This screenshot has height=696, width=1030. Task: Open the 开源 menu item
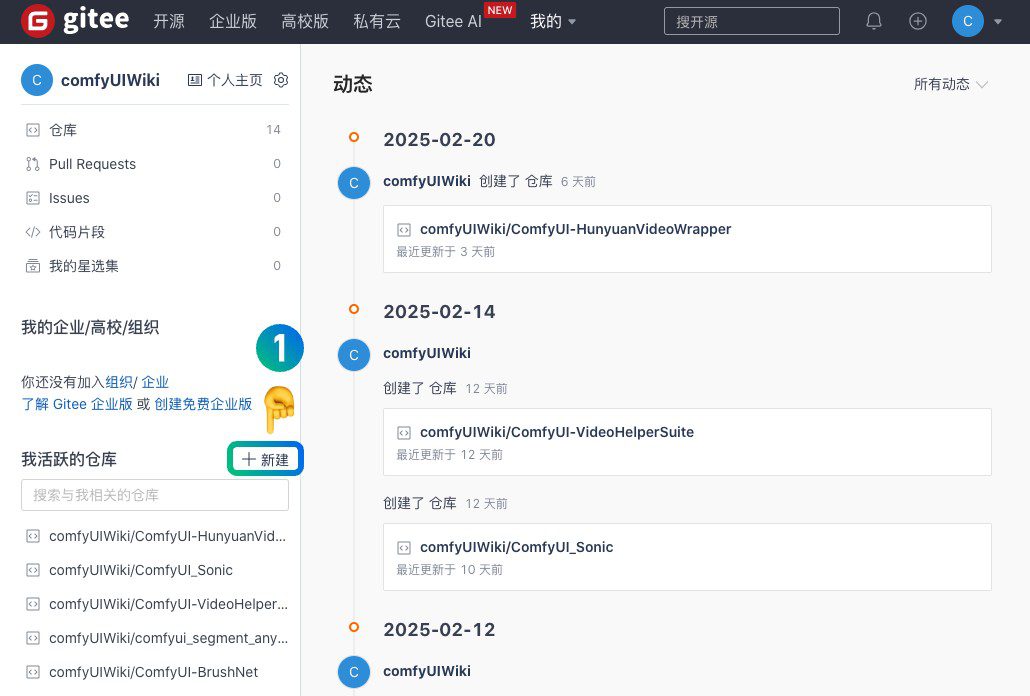point(169,22)
